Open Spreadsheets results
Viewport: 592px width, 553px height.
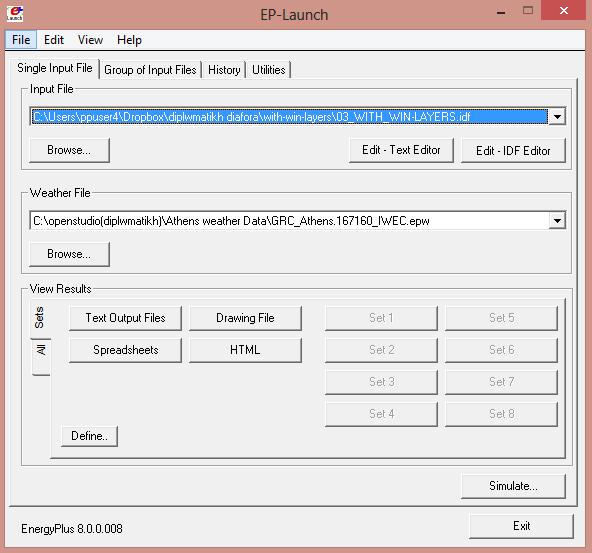coord(125,350)
